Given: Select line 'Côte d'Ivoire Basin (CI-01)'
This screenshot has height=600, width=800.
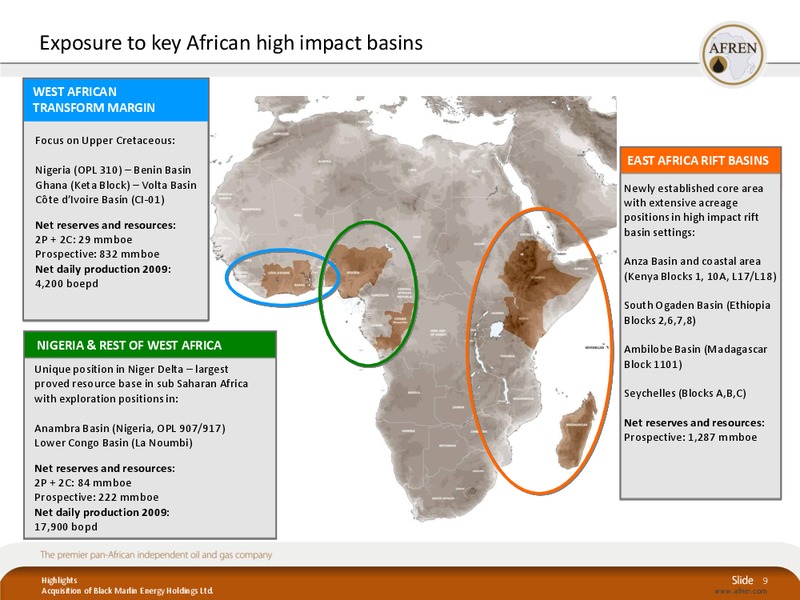Looking at the screenshot, I should (100, 199).
